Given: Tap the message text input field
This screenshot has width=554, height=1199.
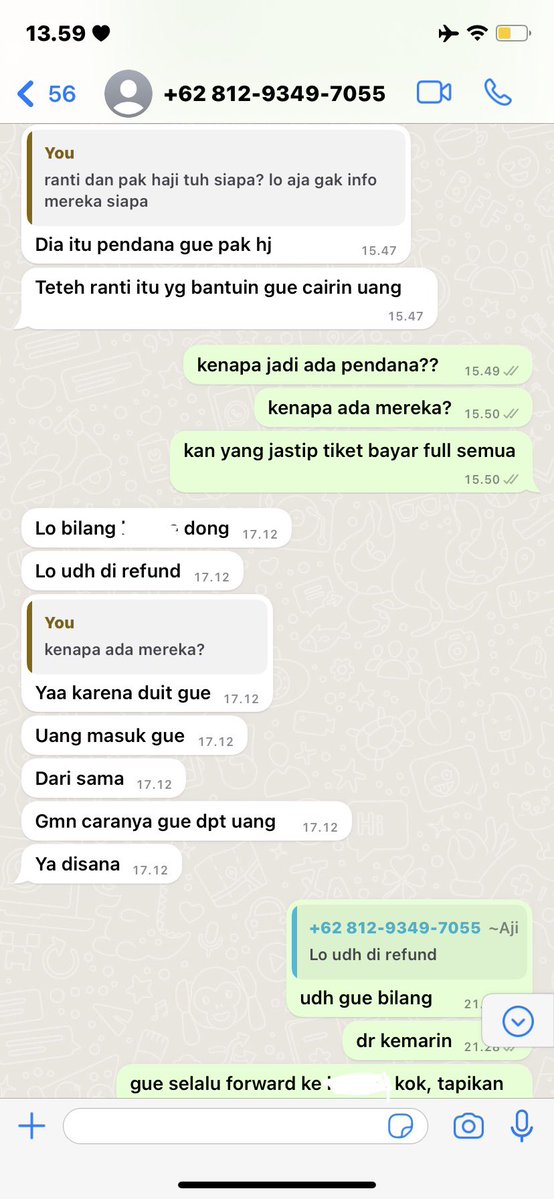Looking at the screenshot, I should [x=246, y=1126].
